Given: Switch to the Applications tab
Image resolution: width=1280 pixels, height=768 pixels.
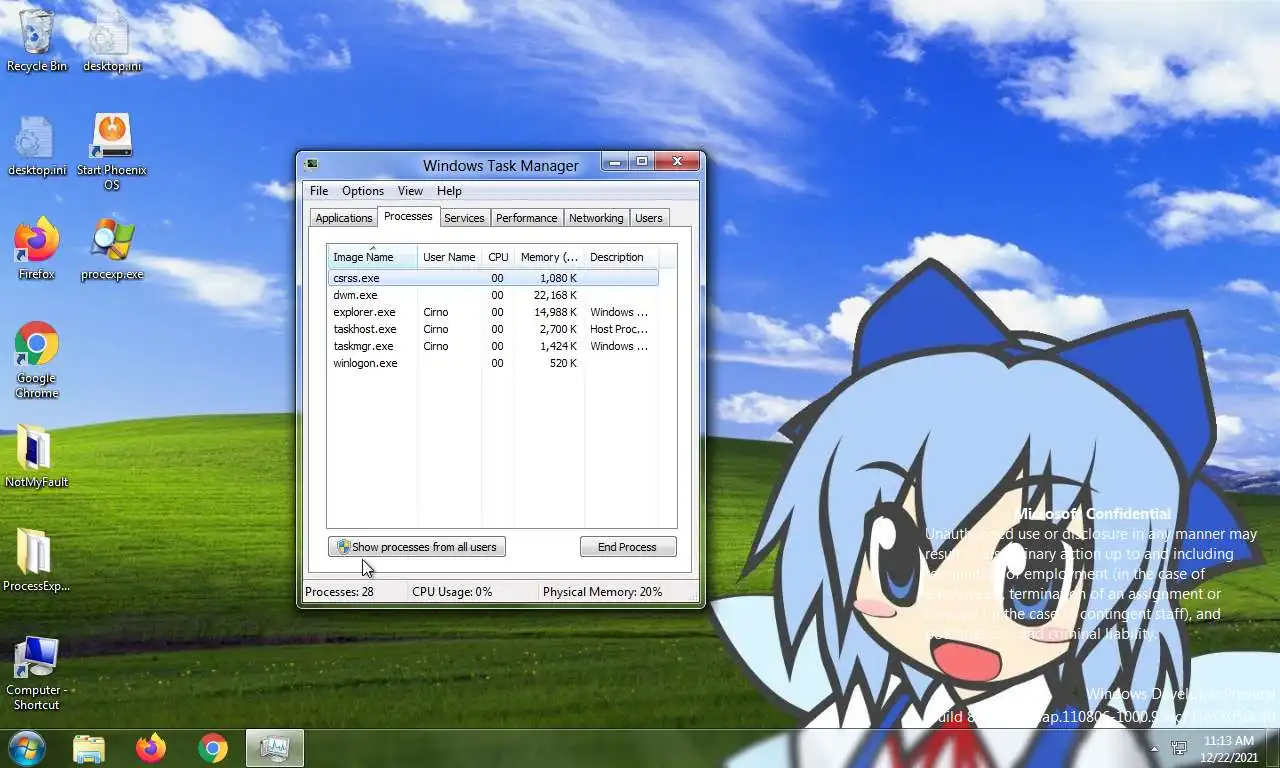Looking at the screenshot, I should [344, 218].
